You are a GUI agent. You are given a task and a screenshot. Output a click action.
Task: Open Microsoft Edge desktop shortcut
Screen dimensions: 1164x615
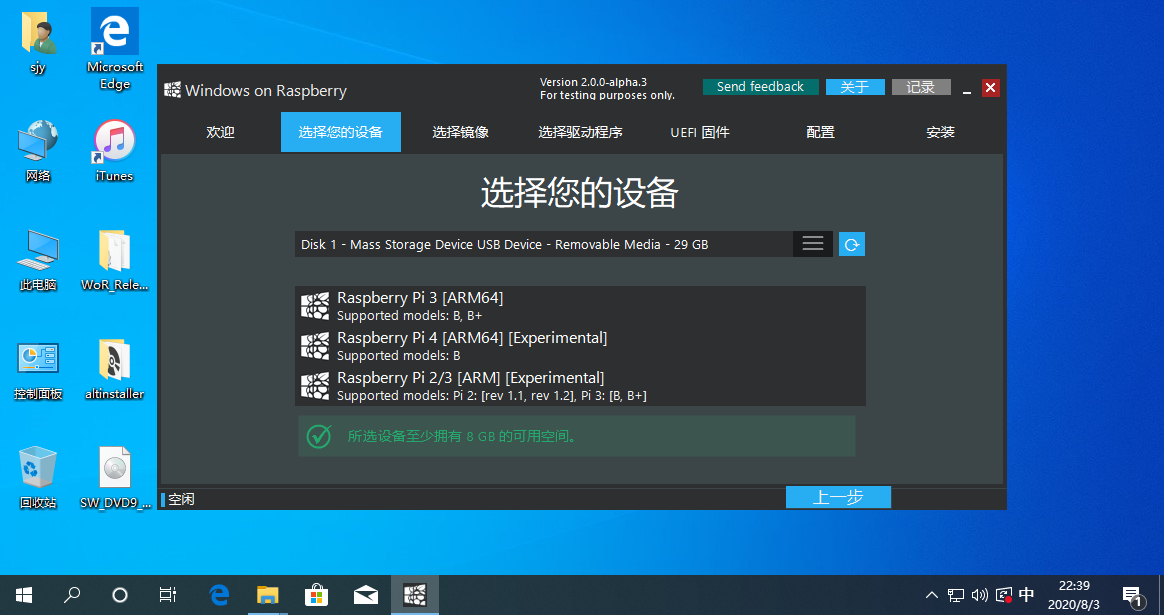pos(114,49)
